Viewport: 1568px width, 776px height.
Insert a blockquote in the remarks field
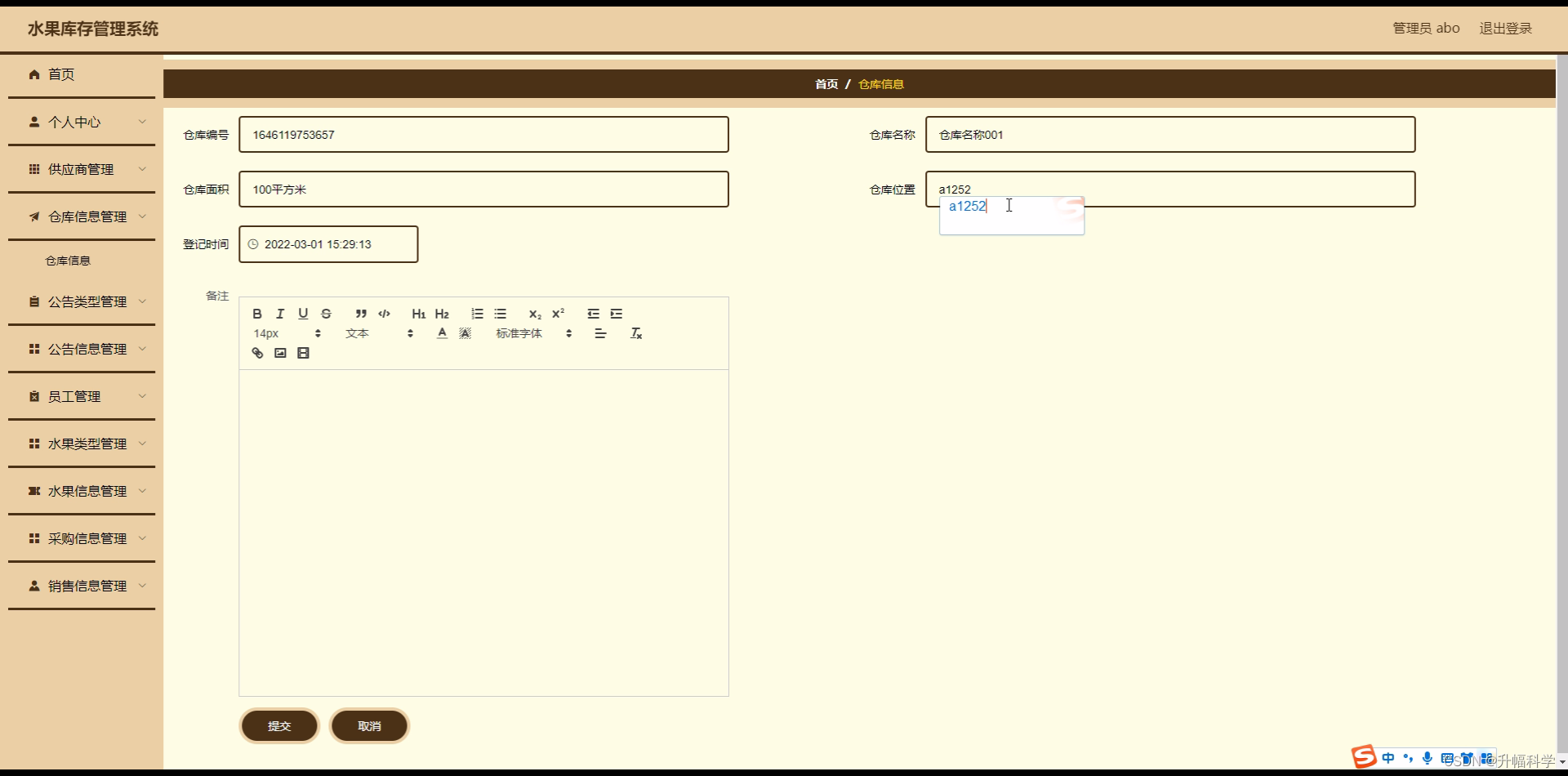(361, 314)
